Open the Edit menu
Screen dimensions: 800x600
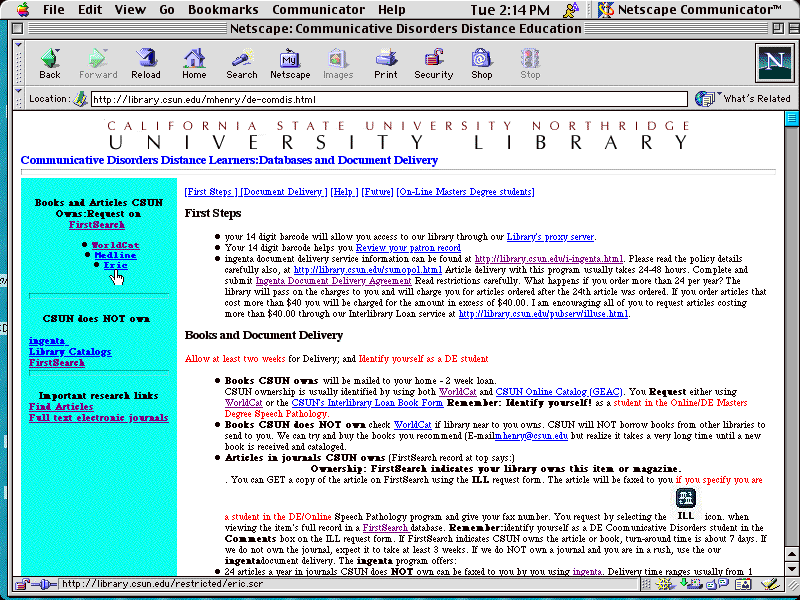(90, 9)
